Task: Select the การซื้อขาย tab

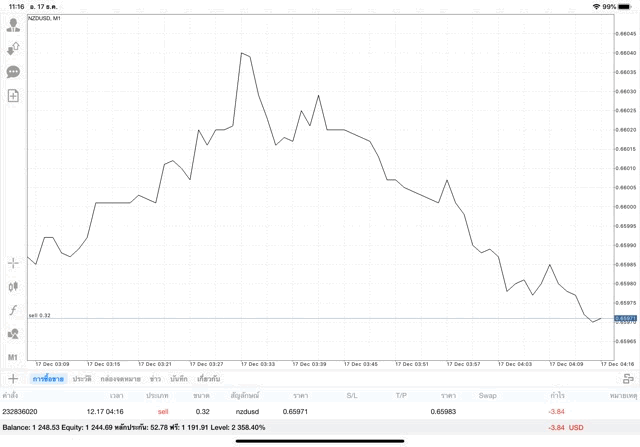Action: point(48,379)
